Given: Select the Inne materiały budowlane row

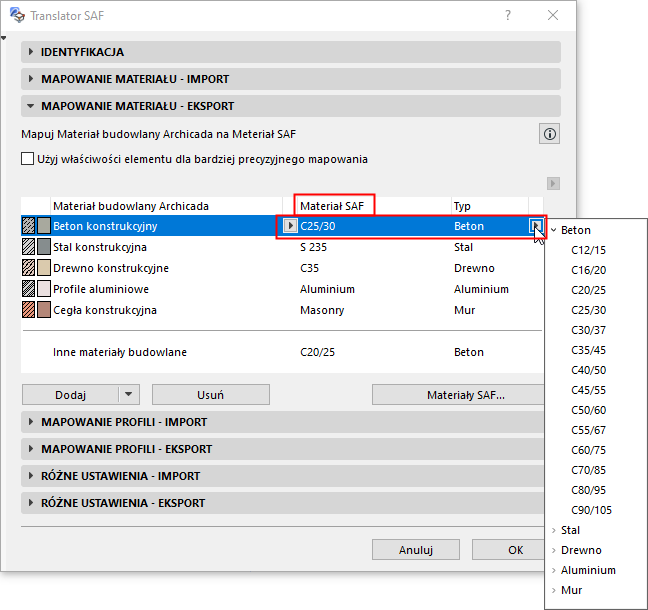Looking at the screenshot, I should tap(282, 352).
